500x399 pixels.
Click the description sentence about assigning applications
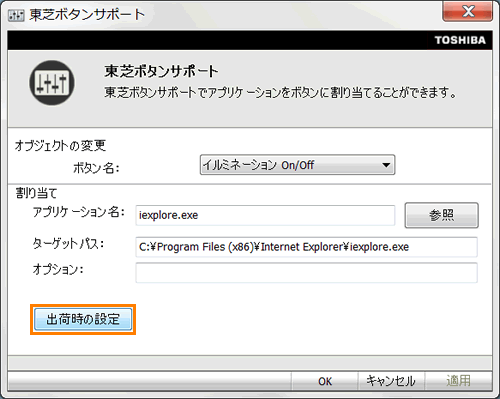[x=280, y=92]
